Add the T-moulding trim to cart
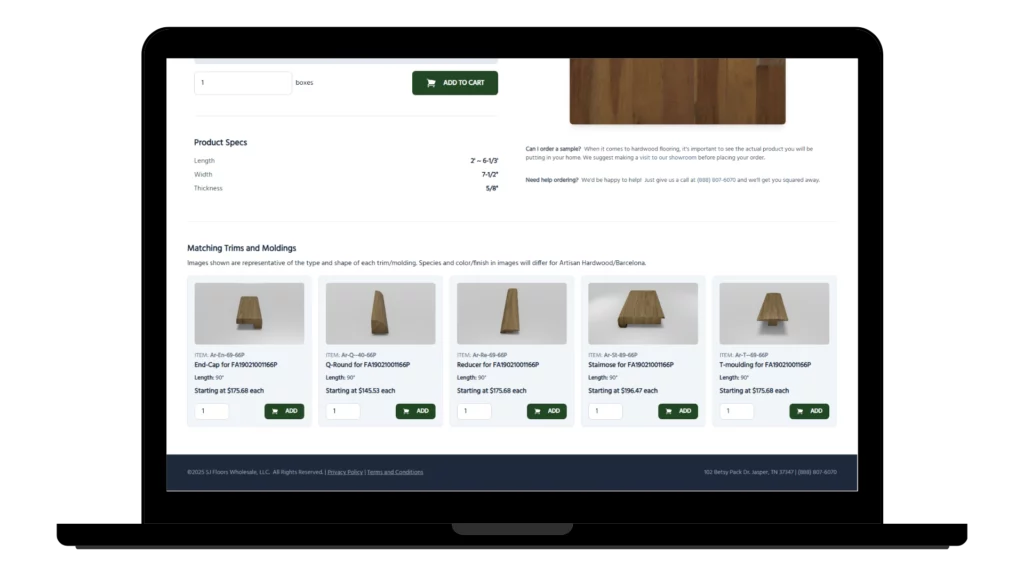Viewport: 1024px width, 576px height. tap(809, 411)
